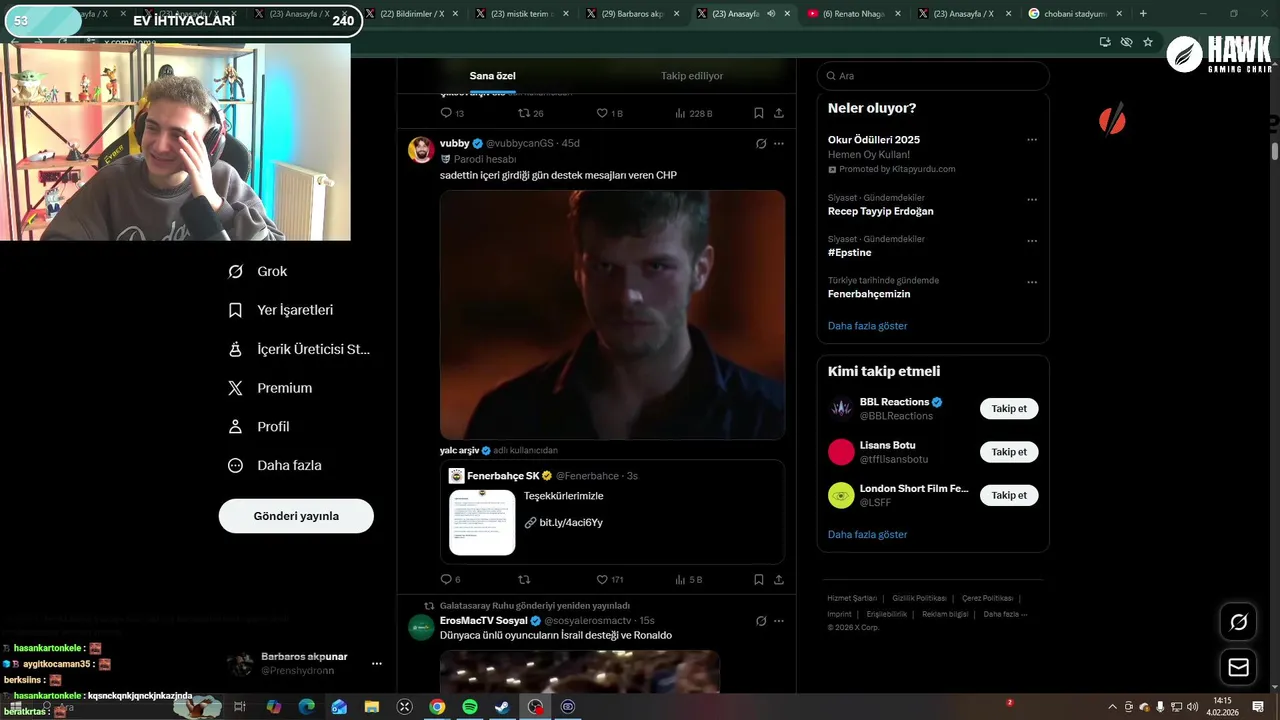
Task: Open more options for Okur Ödülleri 2025
Action: 1032,140
